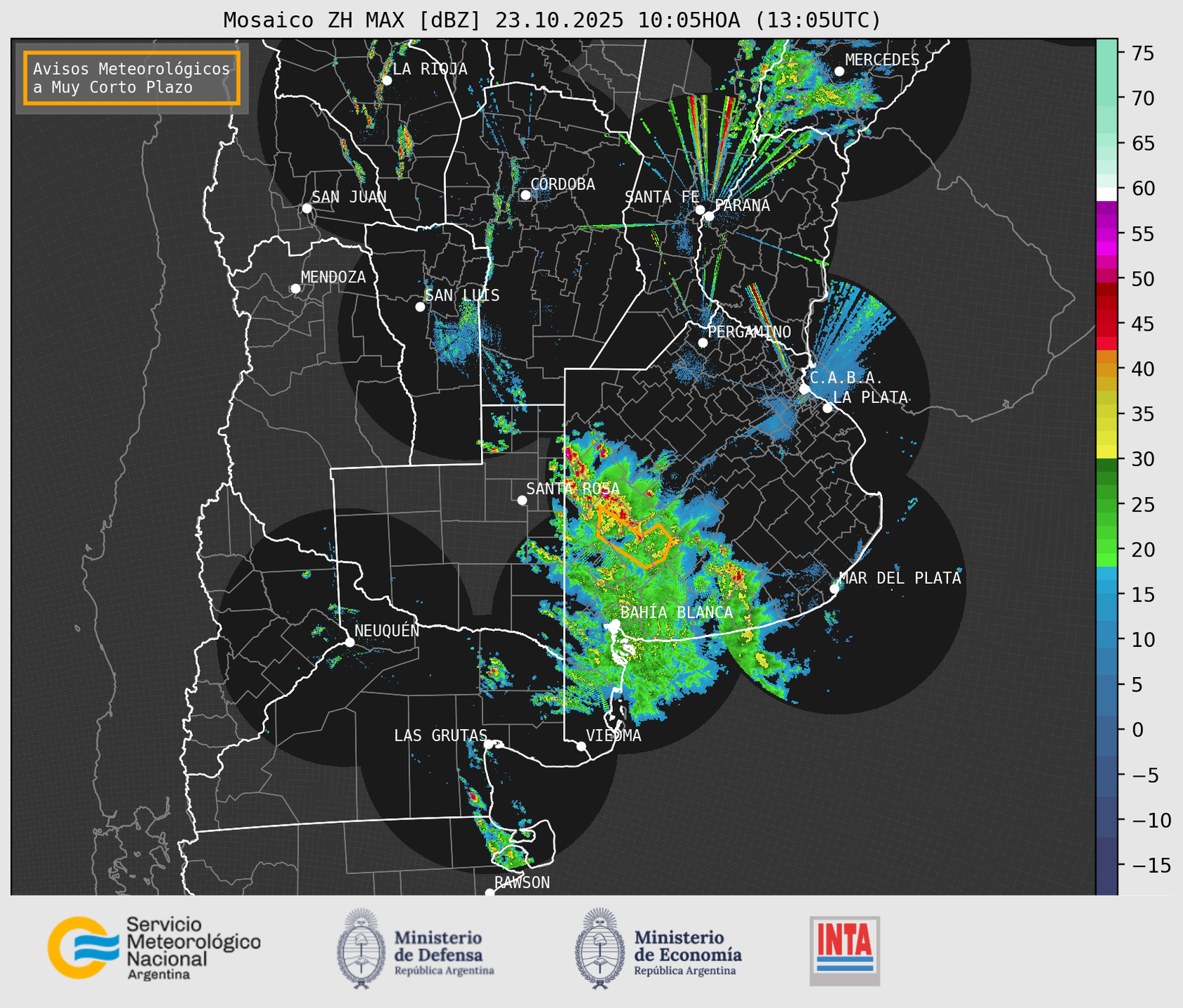This screenshot has height=1008, width=1183.
Task: Click the Pergamino city marker dot
Action: click(x=703, y=343)
